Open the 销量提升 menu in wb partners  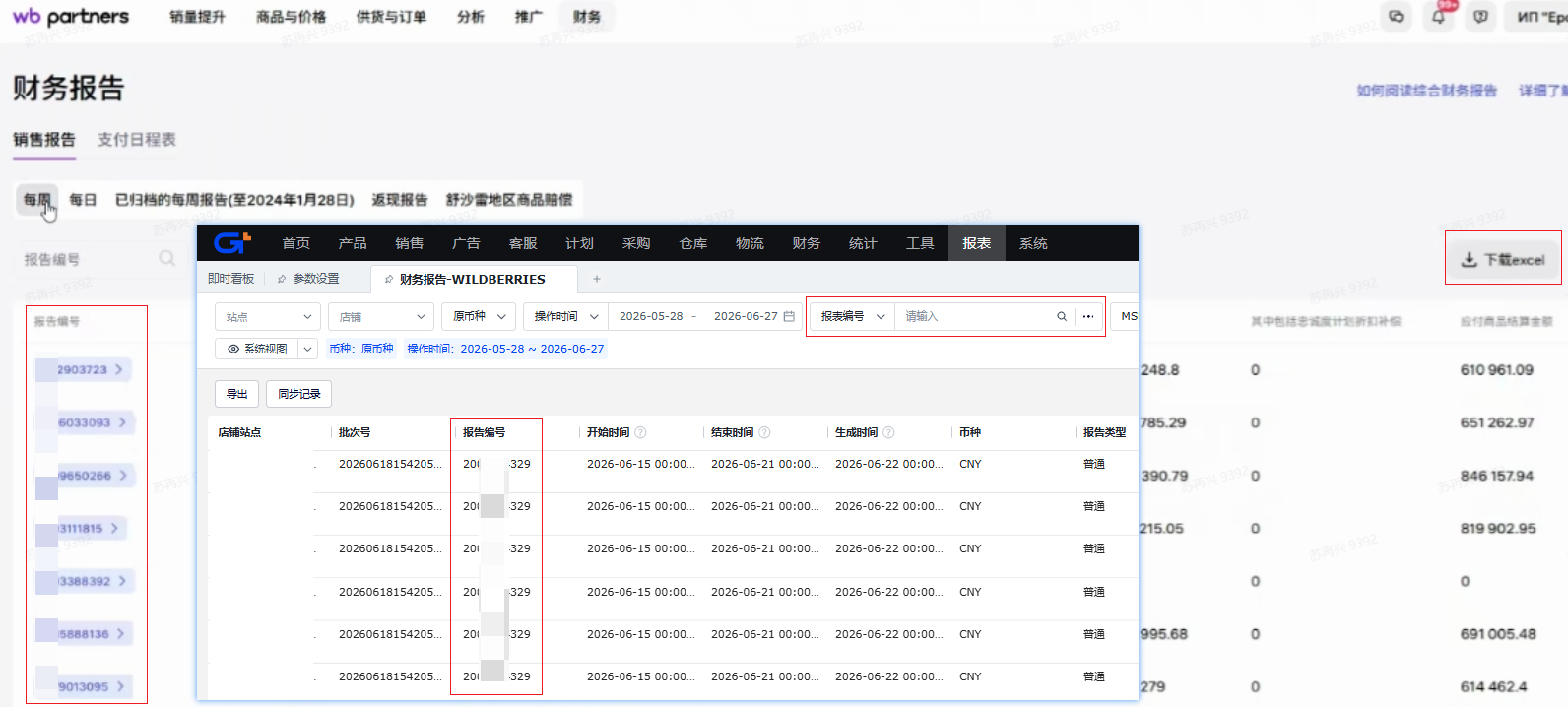(197, 17)
